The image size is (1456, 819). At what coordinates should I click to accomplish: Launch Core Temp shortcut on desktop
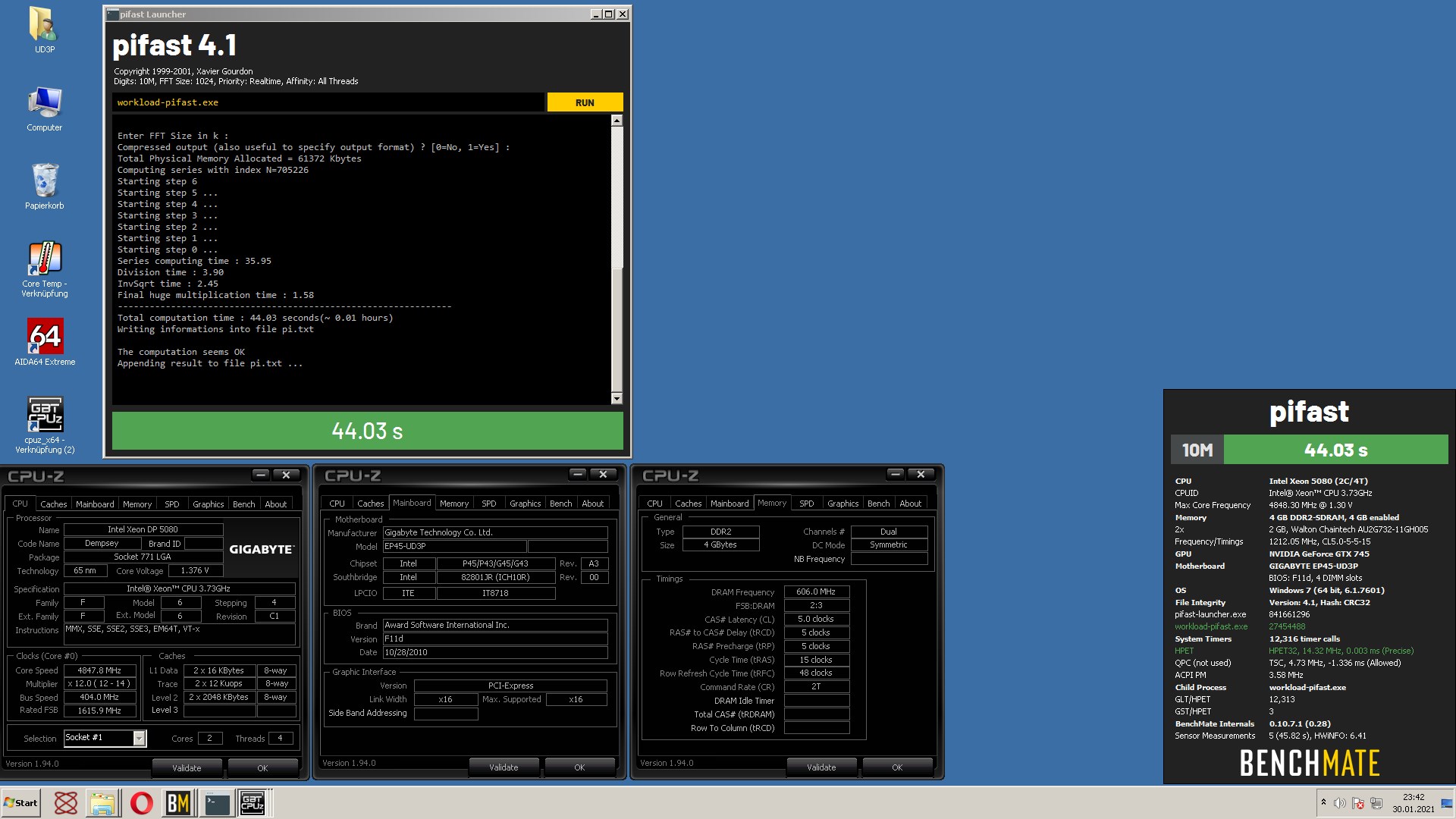coord(44,270)
